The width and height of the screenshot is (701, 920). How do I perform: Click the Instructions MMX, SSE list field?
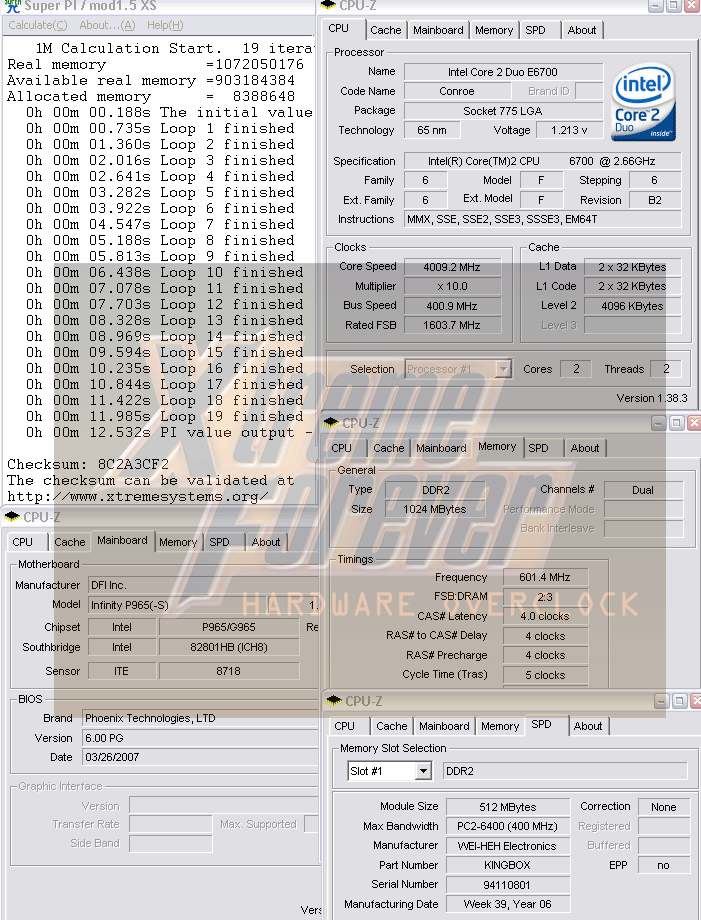[x=543, y=219]
